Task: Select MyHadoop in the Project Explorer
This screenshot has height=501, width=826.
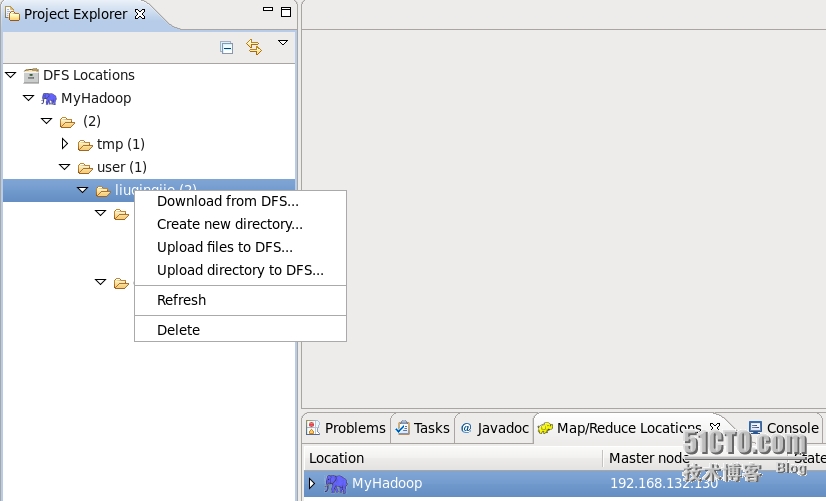Action: (96, 99)
